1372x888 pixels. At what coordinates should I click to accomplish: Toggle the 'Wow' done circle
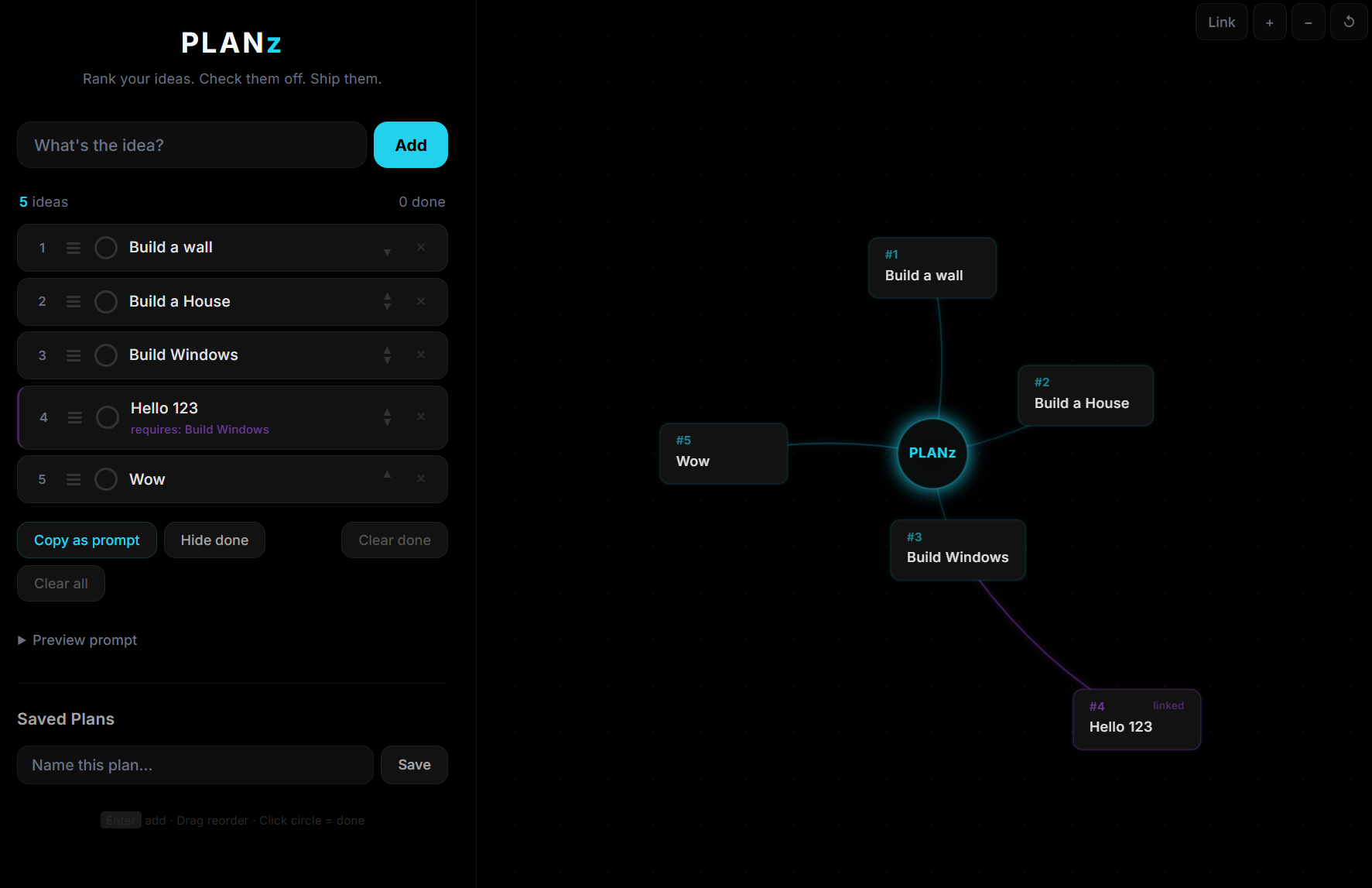[106, 479]
